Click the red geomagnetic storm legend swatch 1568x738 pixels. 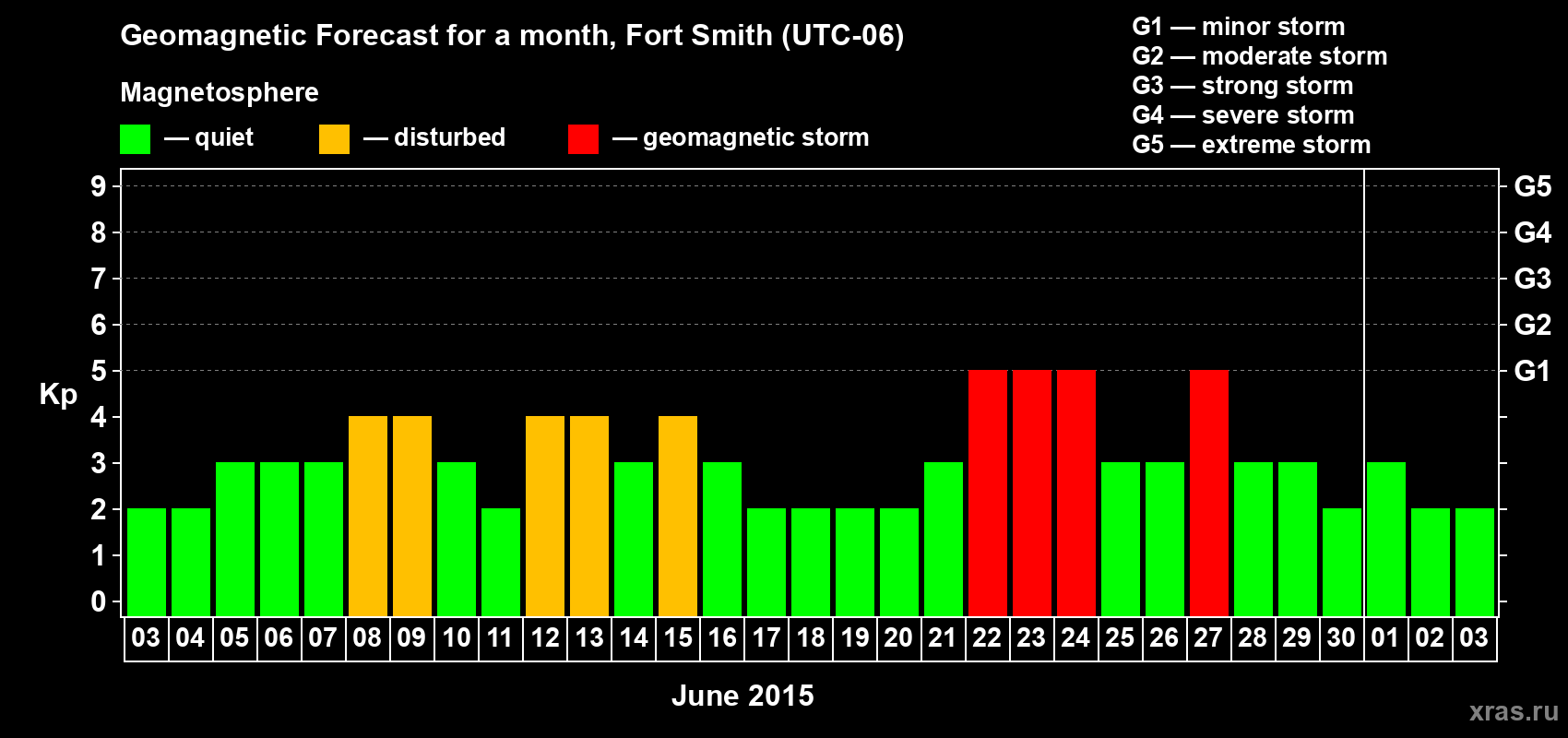tap(583, 139)
